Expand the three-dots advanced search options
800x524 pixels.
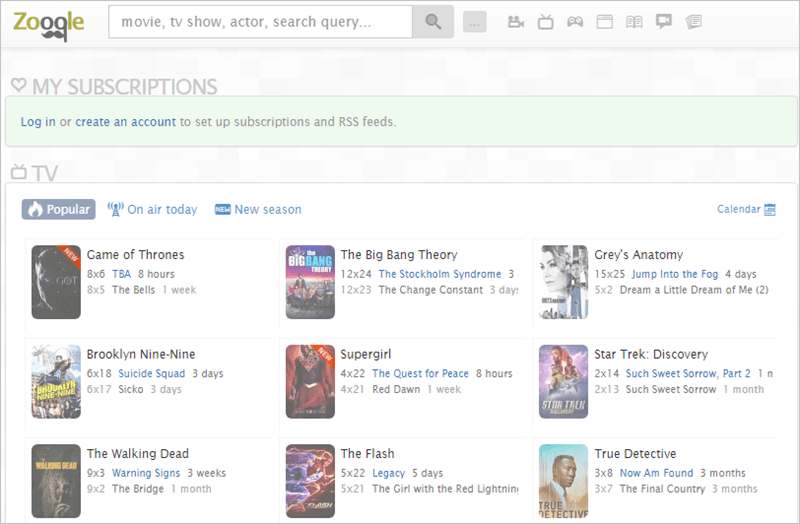(475, 22)
